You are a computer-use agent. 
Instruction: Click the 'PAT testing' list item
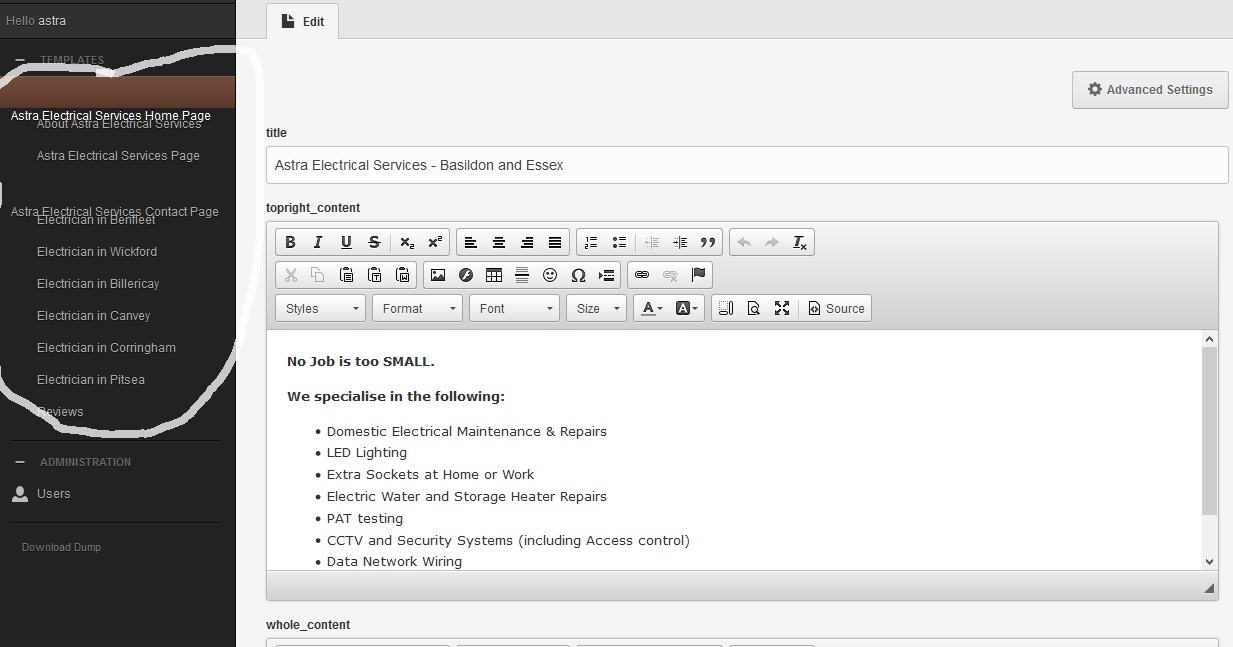(365, 519)
